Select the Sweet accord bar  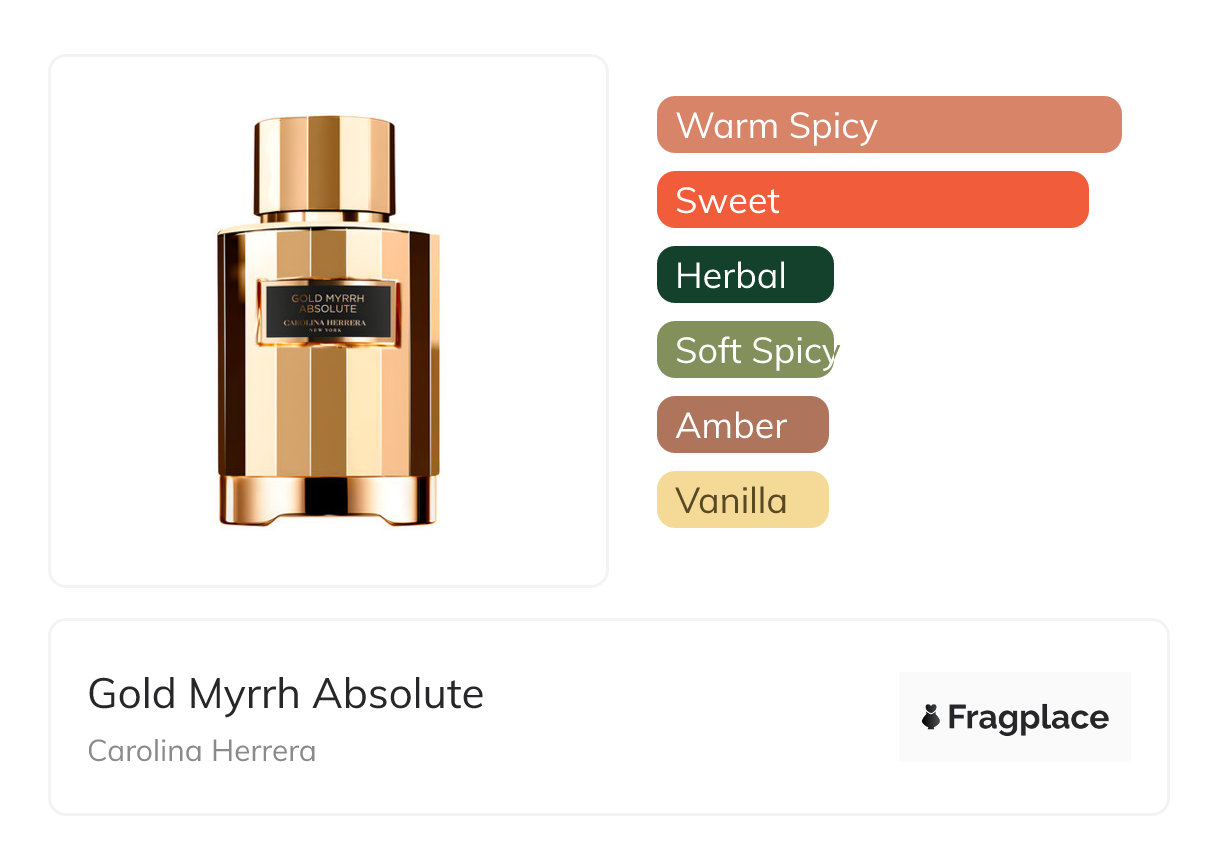(x=872, y=200)
